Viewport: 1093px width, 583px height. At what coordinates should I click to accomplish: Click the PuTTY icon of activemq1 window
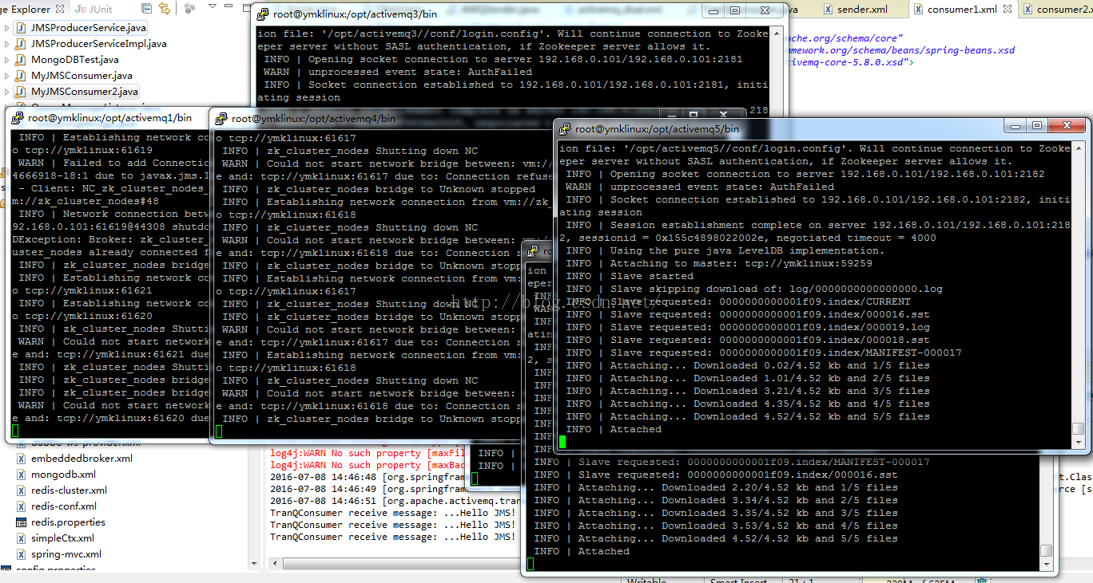click(x=17, y=118)
